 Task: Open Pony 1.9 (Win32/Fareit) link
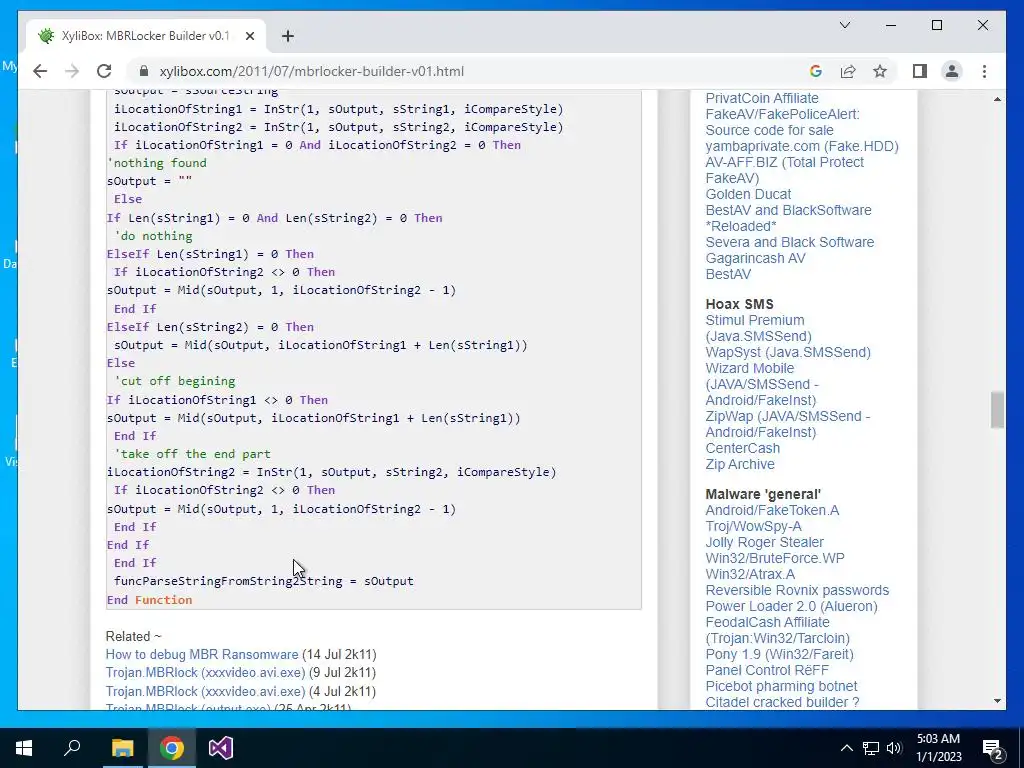coord(780,654)
